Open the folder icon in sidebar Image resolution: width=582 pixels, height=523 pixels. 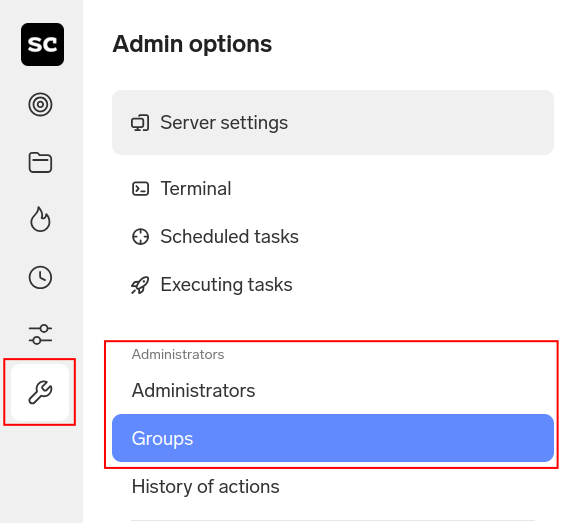tap(40, 163)
